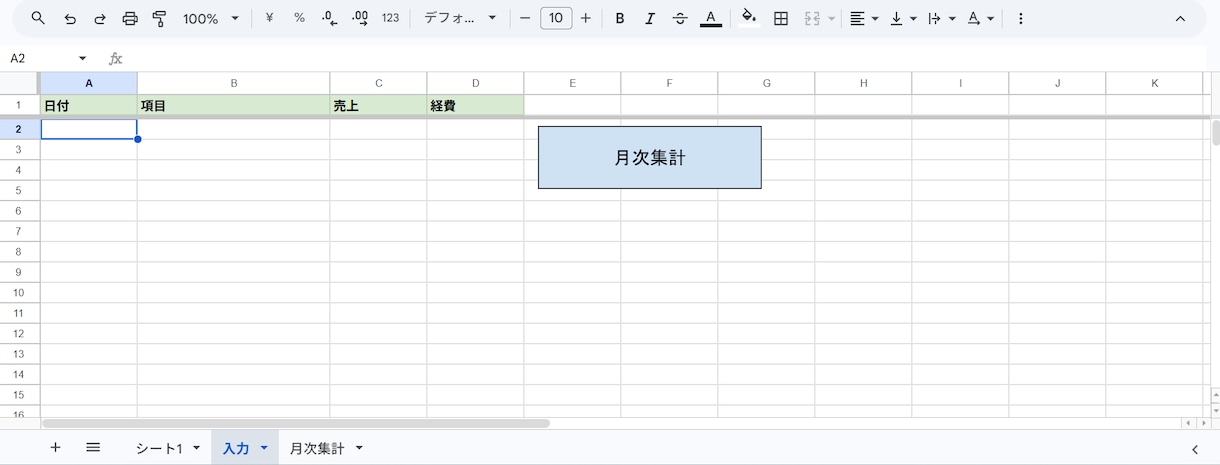Open the borders menu
Image resolution: width=1220 pixels, height=465 pixels.
pos(782,18)
